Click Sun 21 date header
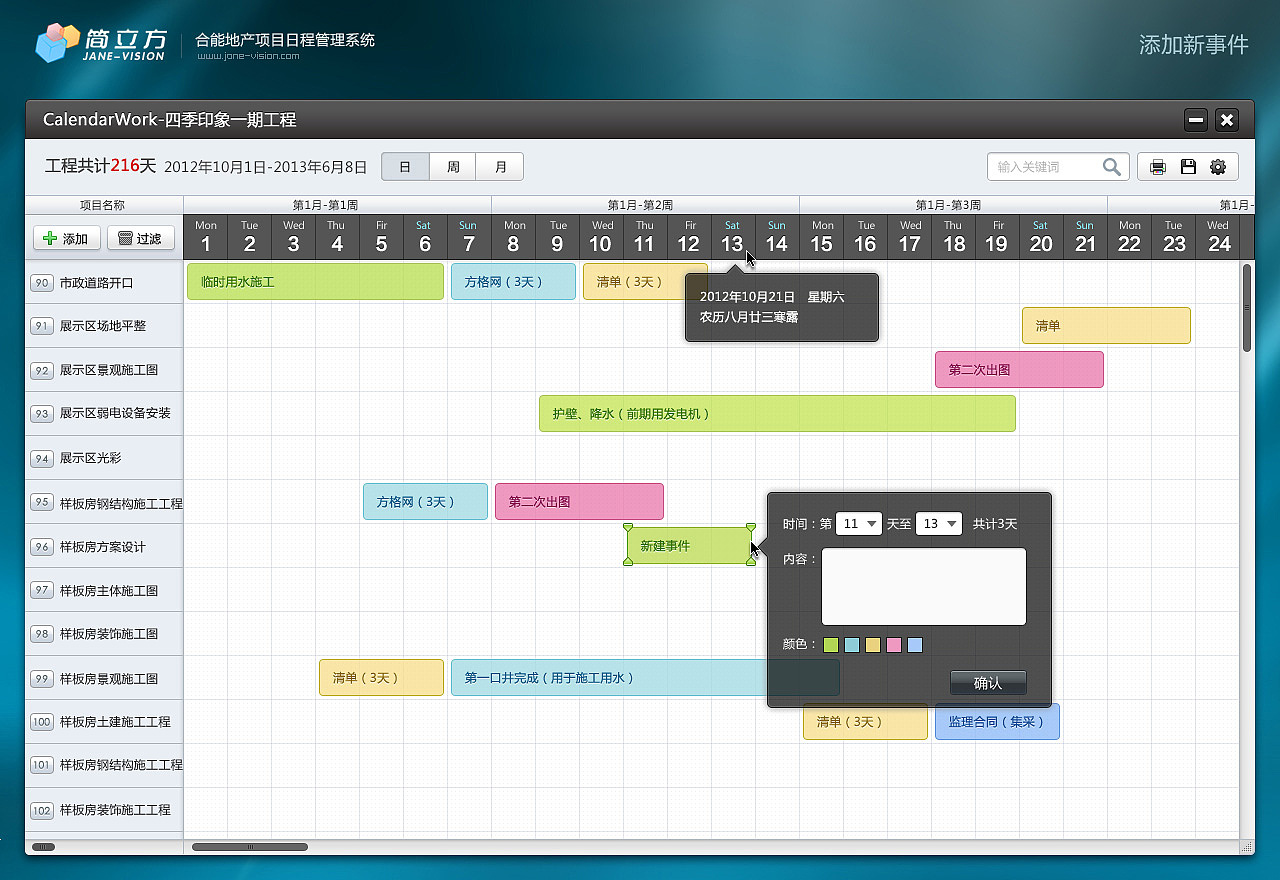The image size is (1280, 880). coord(1085,237)
